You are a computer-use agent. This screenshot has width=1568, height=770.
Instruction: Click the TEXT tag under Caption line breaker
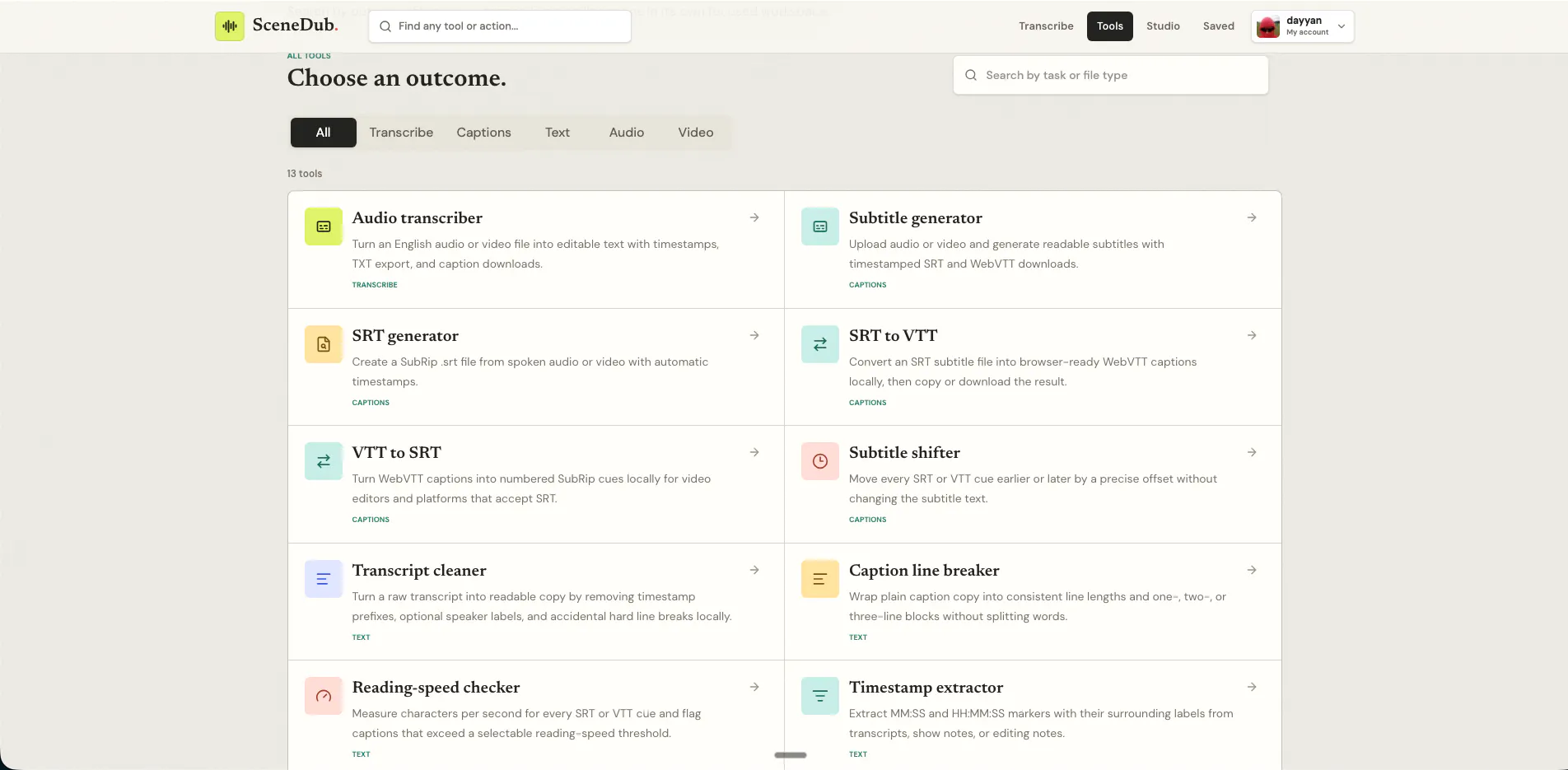click(858, 637)
